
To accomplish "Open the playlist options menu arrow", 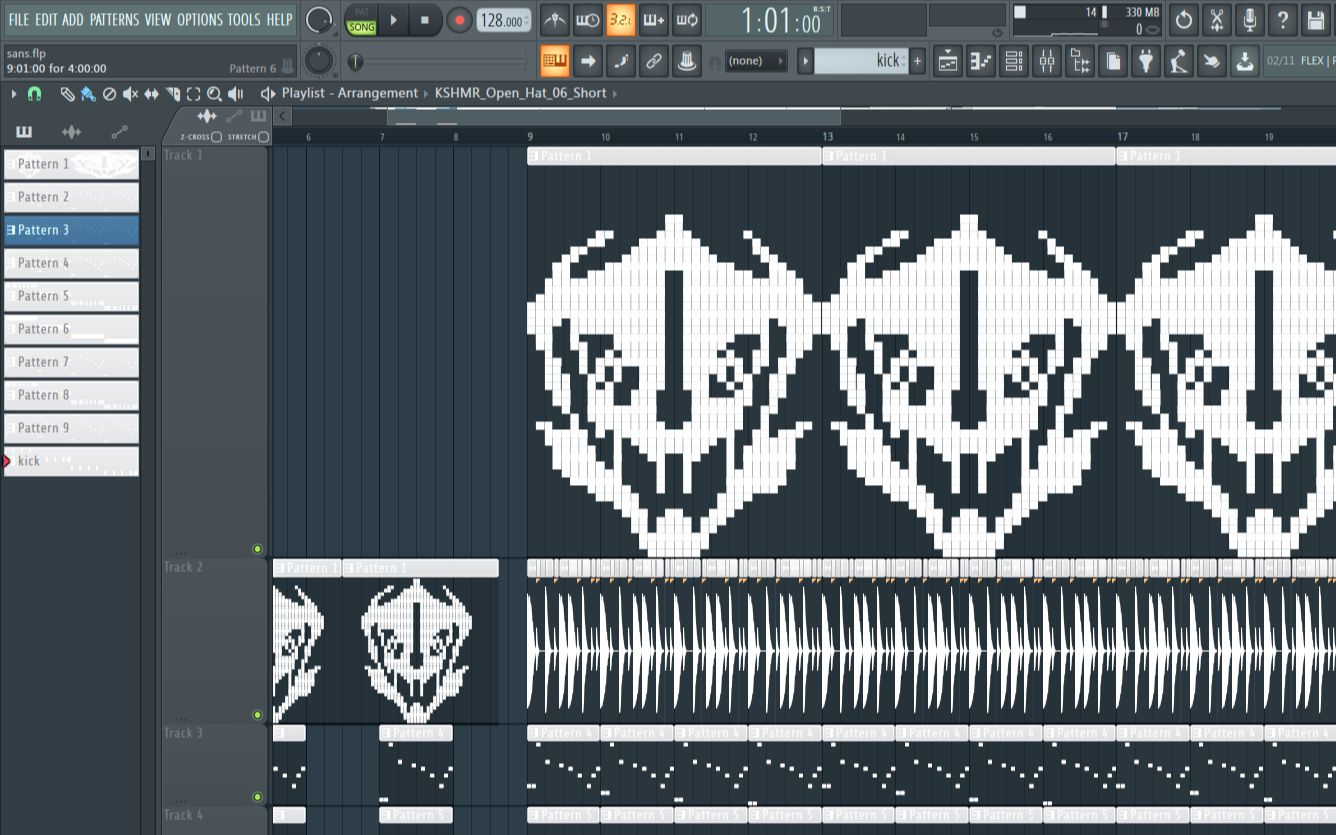I will 14,94.
